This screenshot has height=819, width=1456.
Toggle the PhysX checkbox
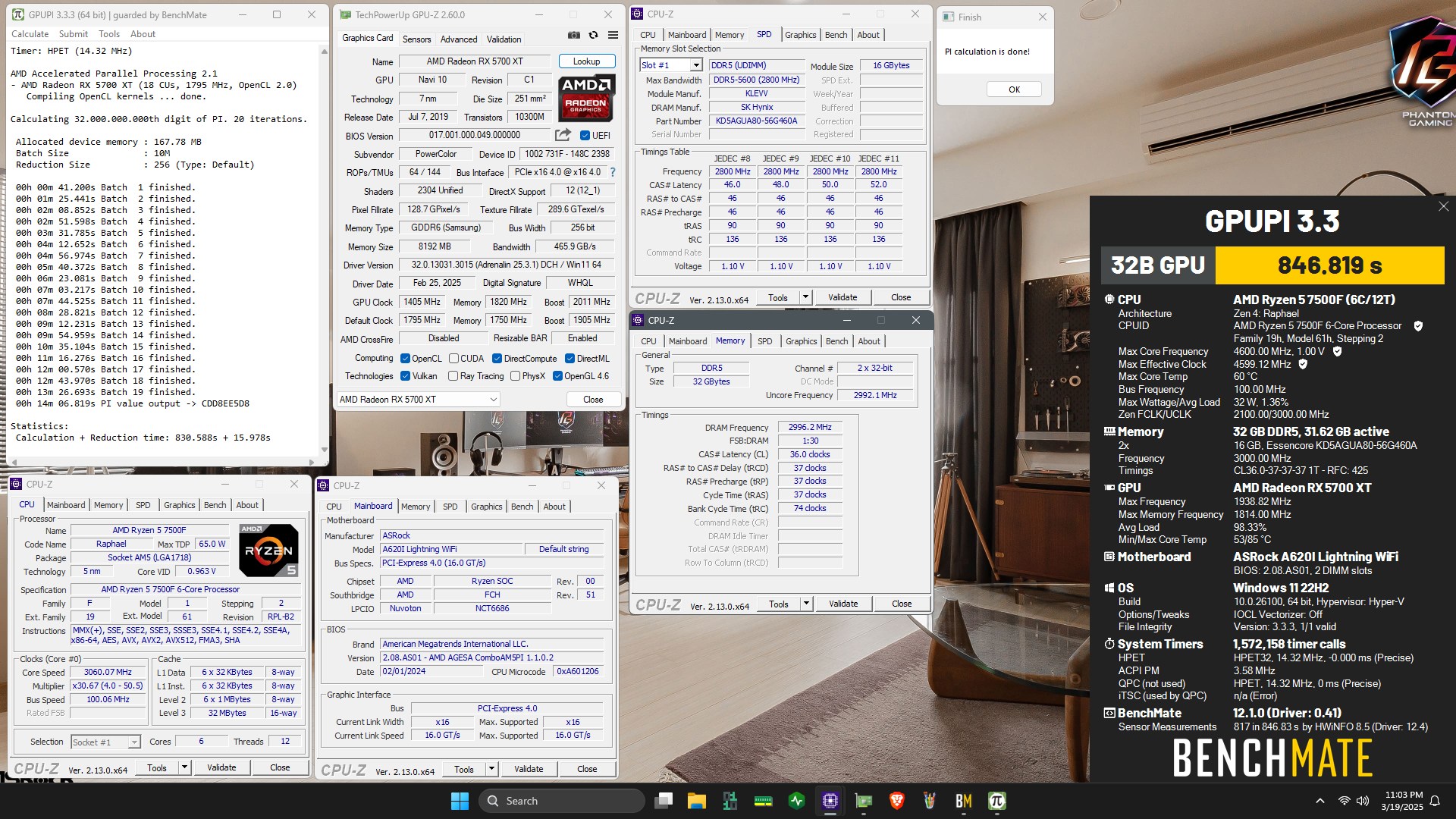point(515,376)
